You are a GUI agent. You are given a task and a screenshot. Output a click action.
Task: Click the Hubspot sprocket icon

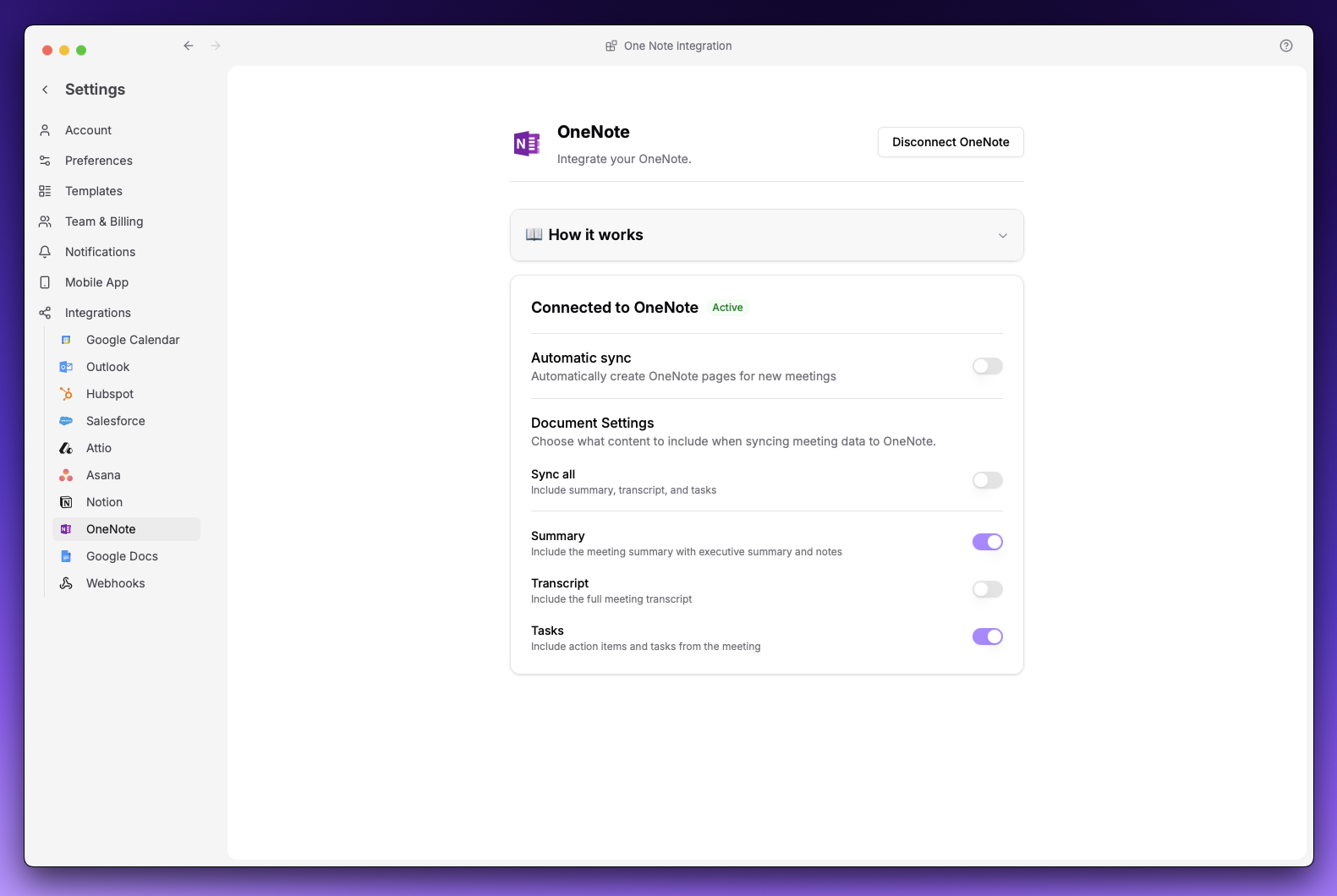pos(66,394)
